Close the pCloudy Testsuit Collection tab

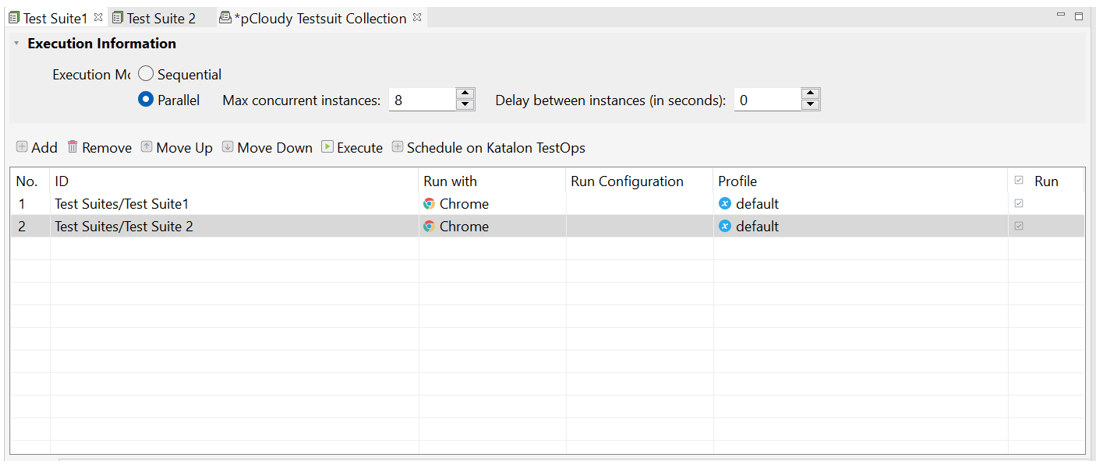point(417,17)
